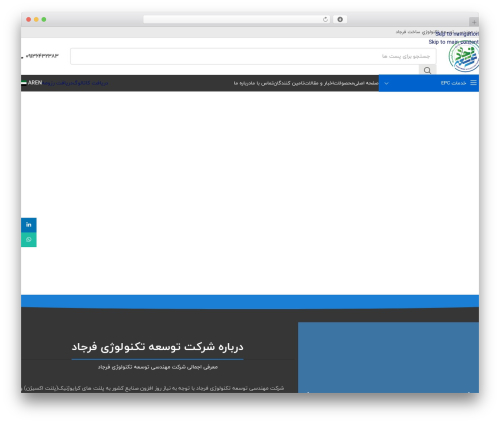Click the magnifier search icon button
500x423 pixels.
[427, 70]
